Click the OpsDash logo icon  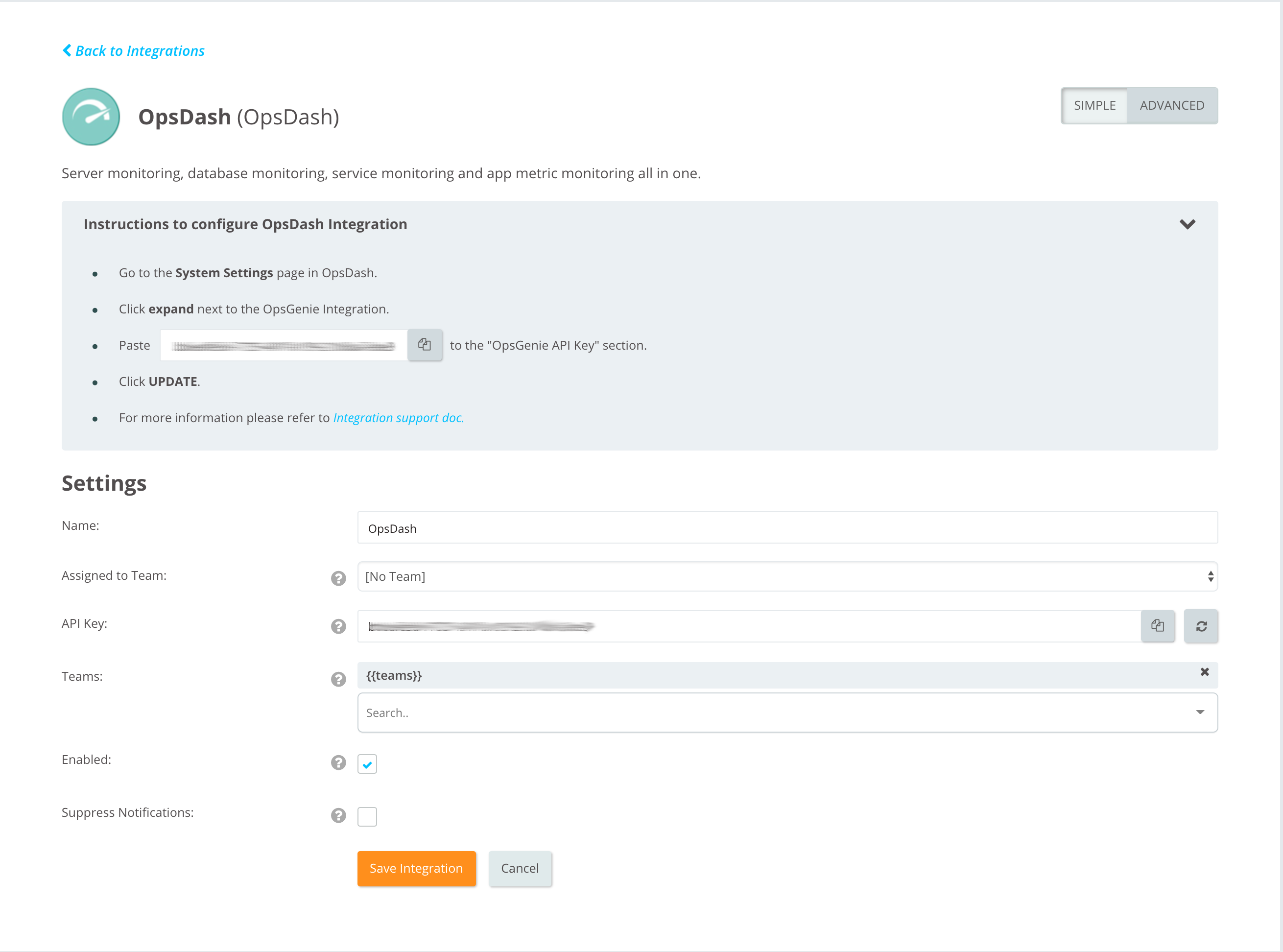(91, 117)
